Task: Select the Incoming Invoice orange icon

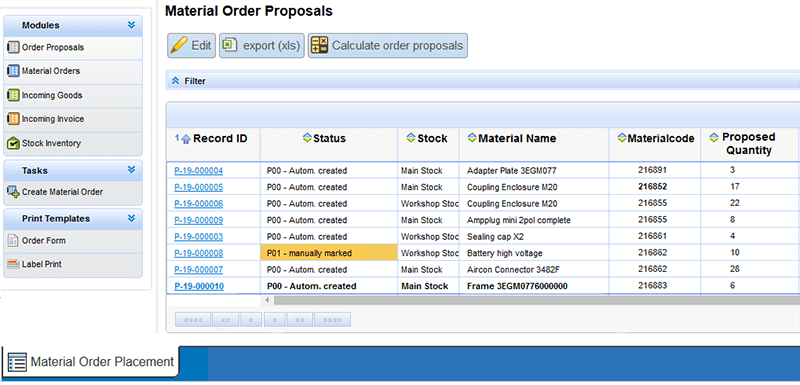Action: coord(13,119)
